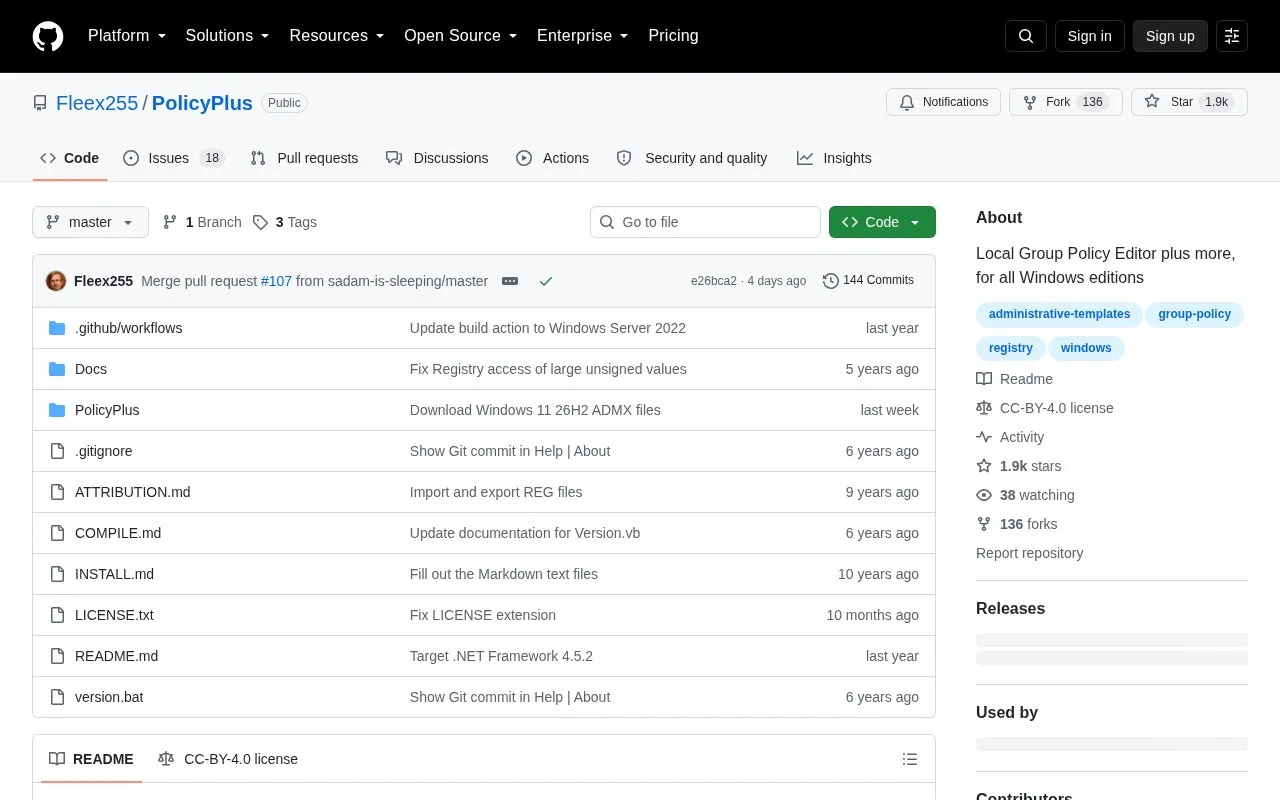The image size is (1280, 800).
Task: Switch to the Discussions tab
Action: pos(437,158)
